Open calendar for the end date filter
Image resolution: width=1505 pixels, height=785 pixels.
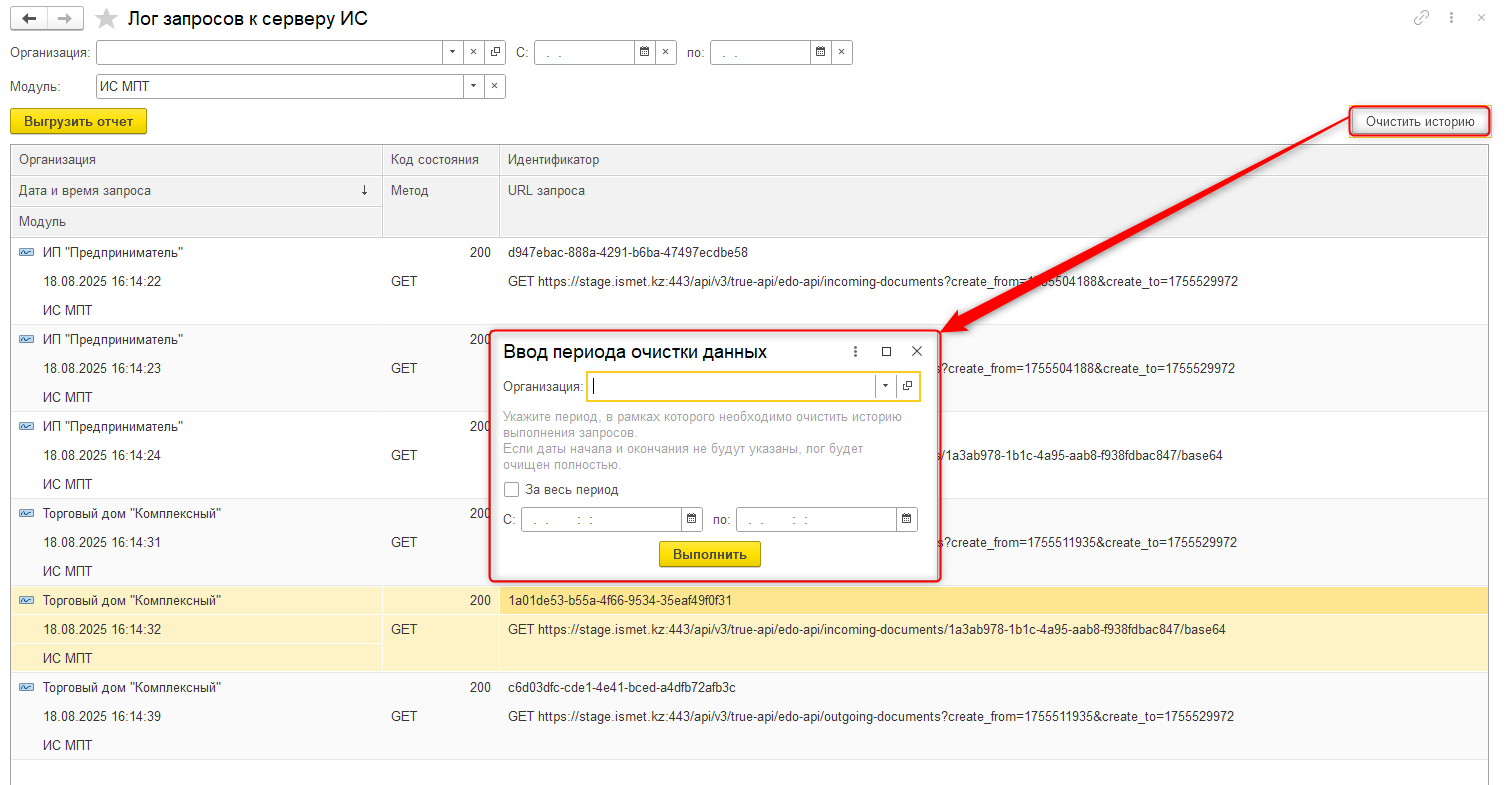tap(820, 52)
